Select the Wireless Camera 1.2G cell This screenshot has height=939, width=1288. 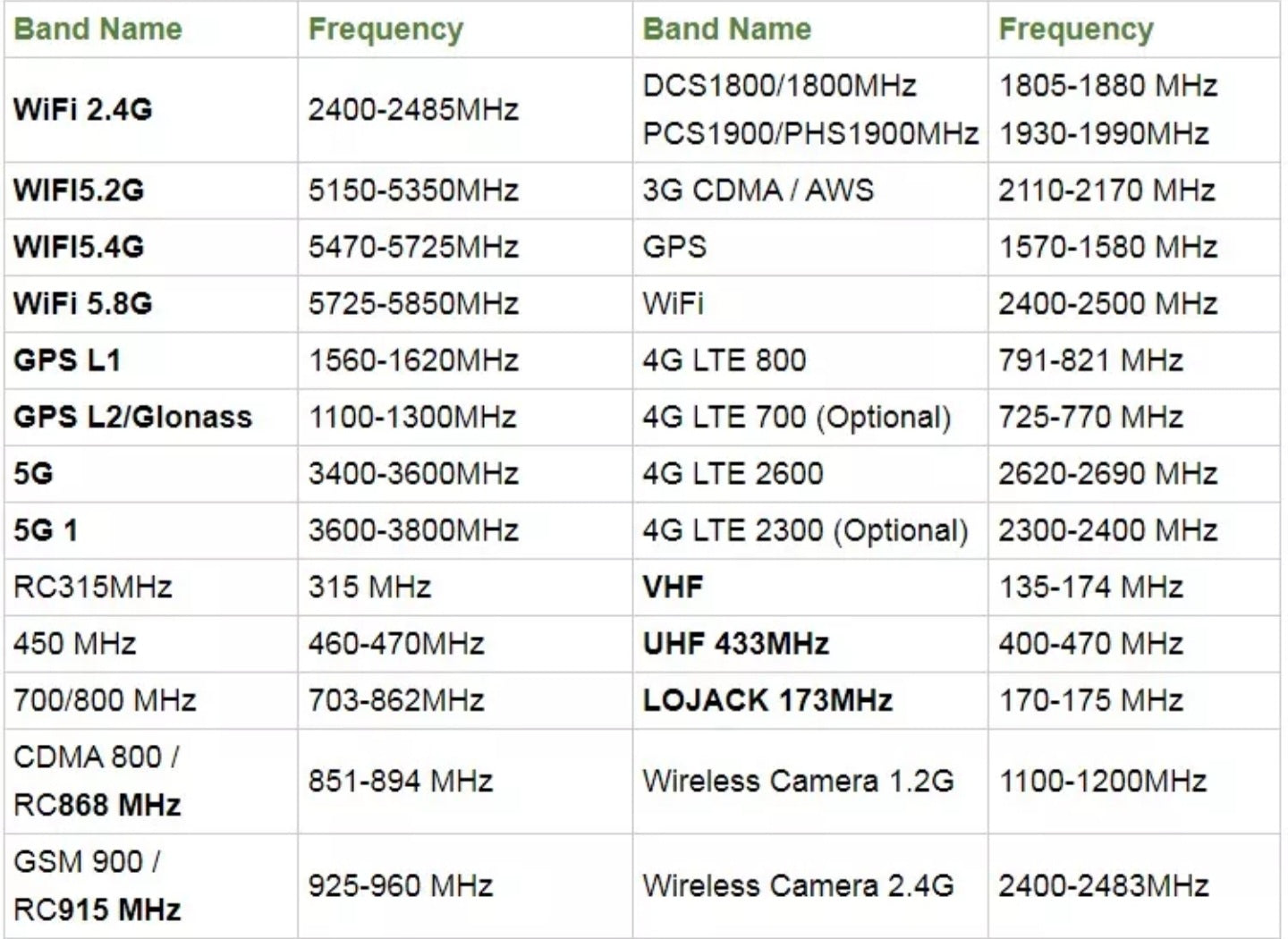[x=798, y=782]
